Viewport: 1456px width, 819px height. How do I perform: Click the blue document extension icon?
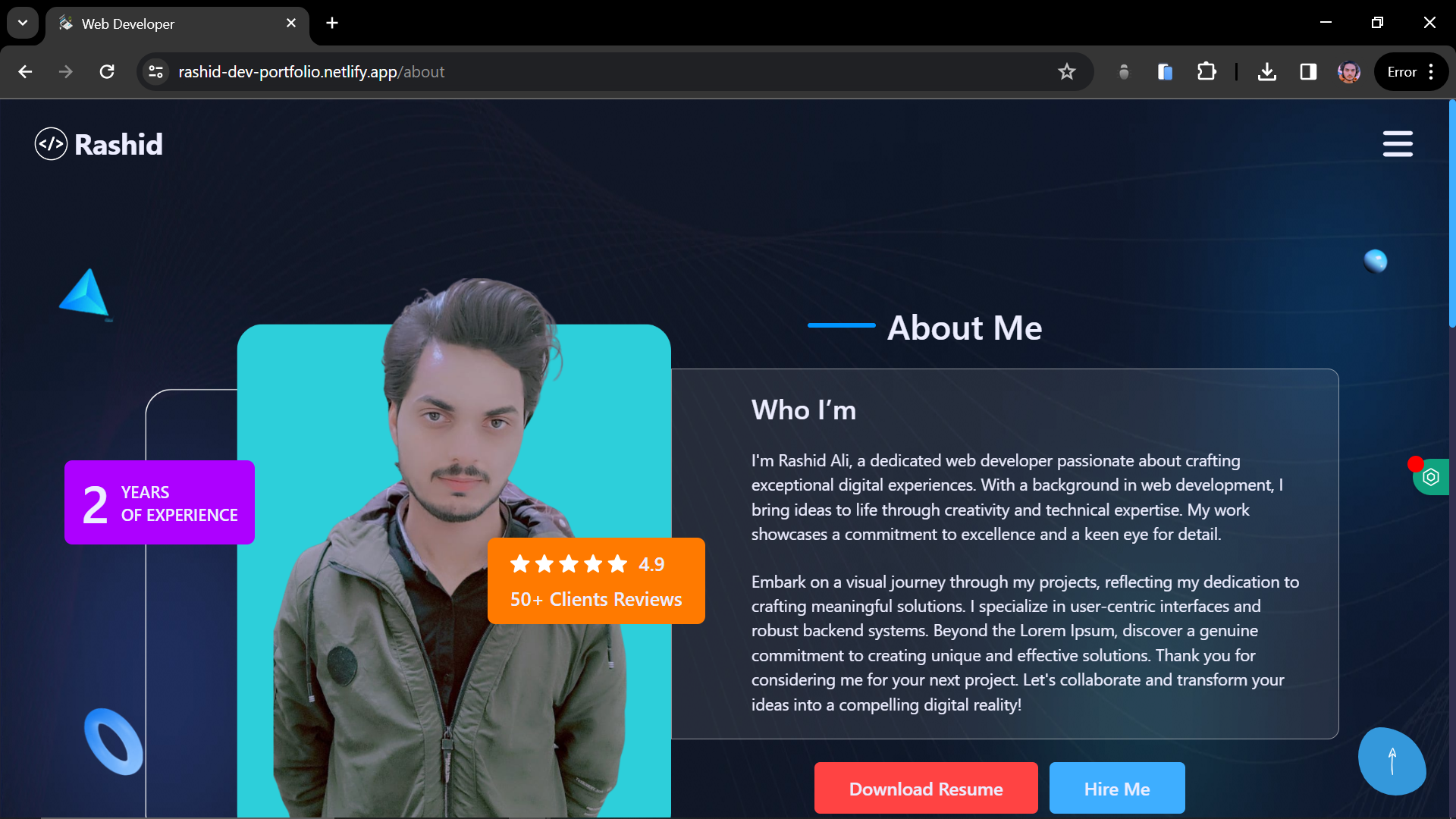click(1165, 72)
